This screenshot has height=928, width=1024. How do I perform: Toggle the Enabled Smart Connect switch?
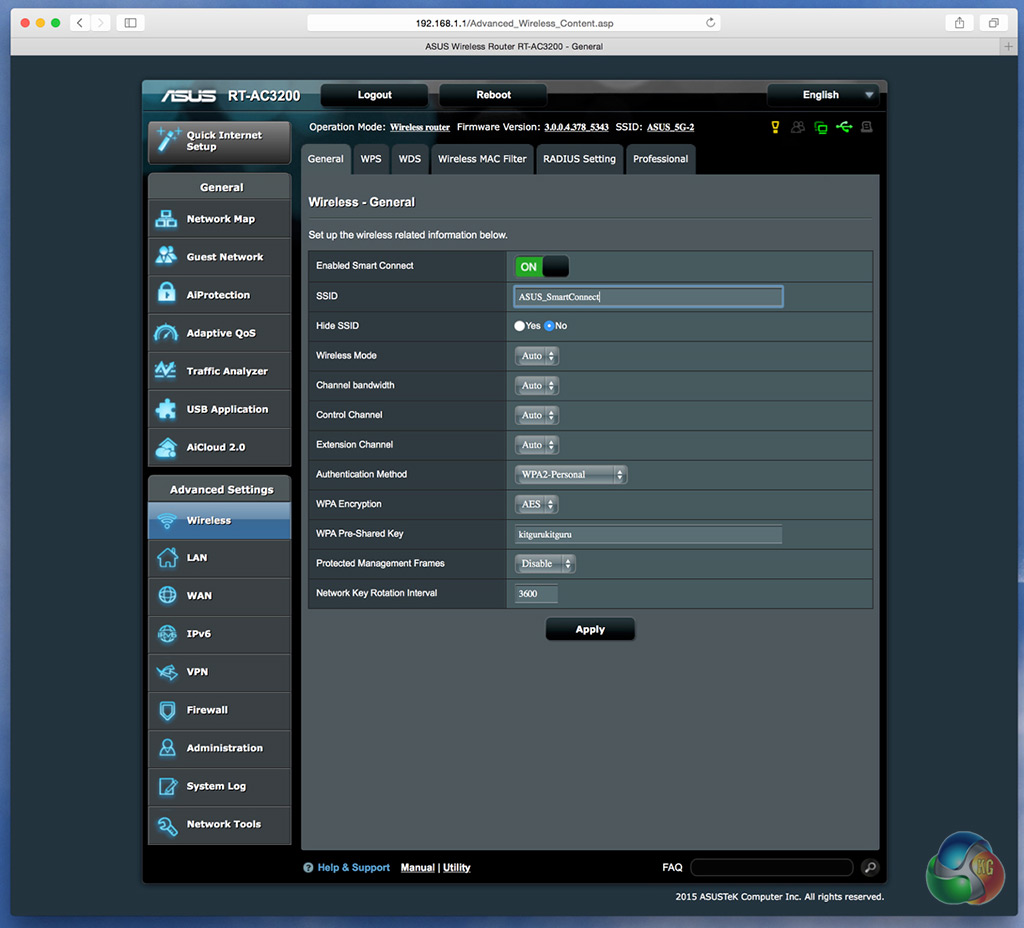(x=541, y=266)
